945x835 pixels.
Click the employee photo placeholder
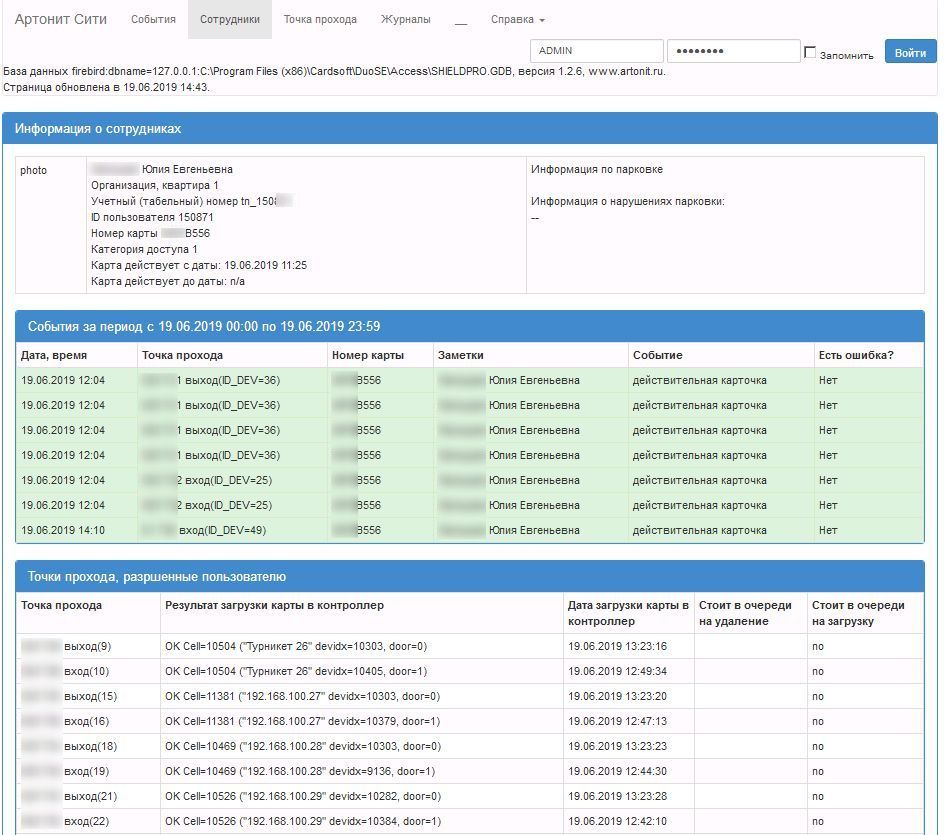point(34,170)
